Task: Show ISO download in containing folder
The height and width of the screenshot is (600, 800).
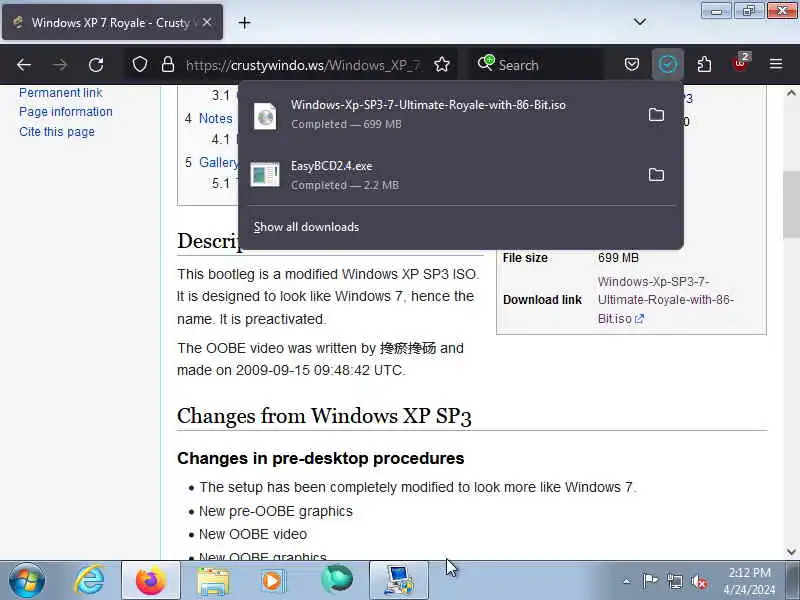Action: [656, 114]
